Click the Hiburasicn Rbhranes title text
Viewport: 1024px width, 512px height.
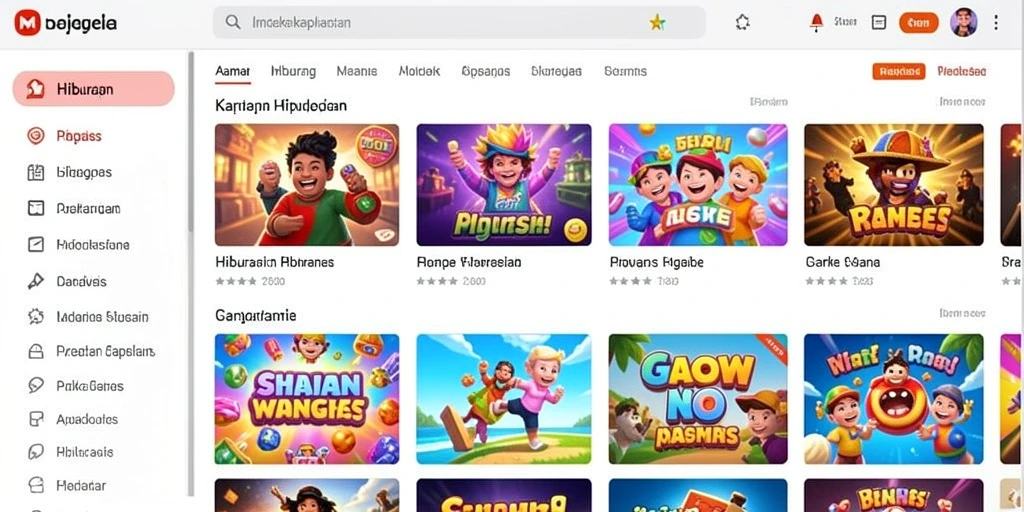[274, 263]
